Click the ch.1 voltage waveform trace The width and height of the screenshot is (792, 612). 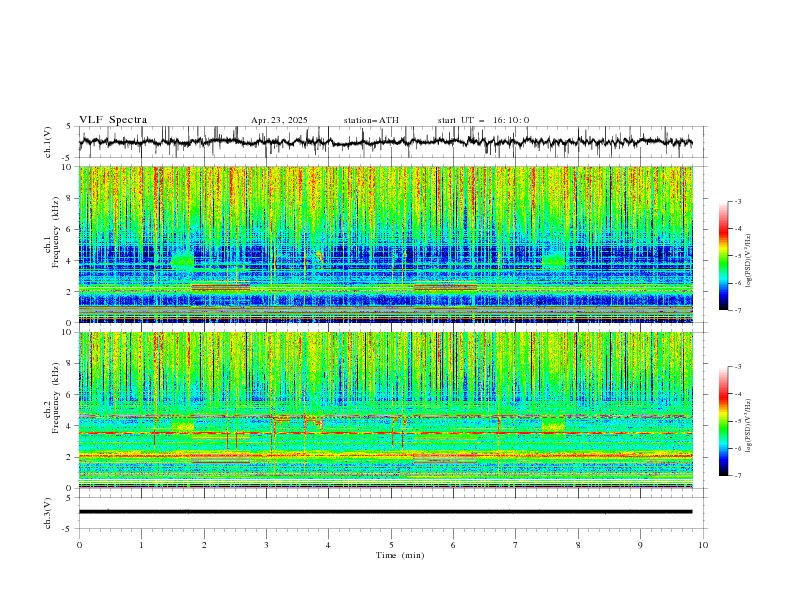pyautogui.click(x=385, y=142)
